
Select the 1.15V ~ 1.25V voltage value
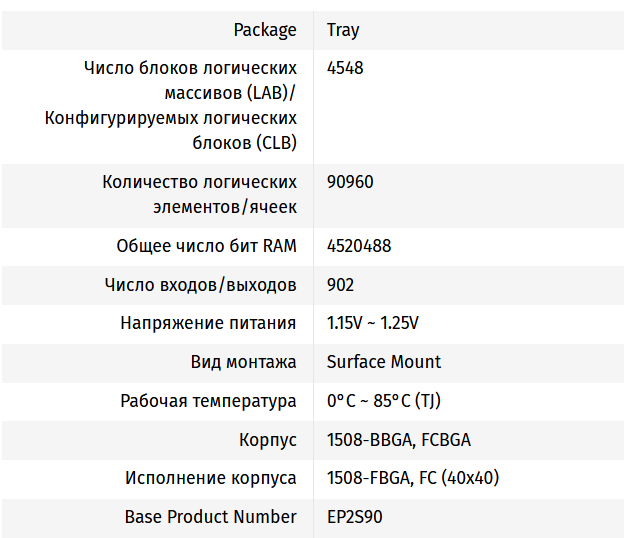click(x=372, y=323)
